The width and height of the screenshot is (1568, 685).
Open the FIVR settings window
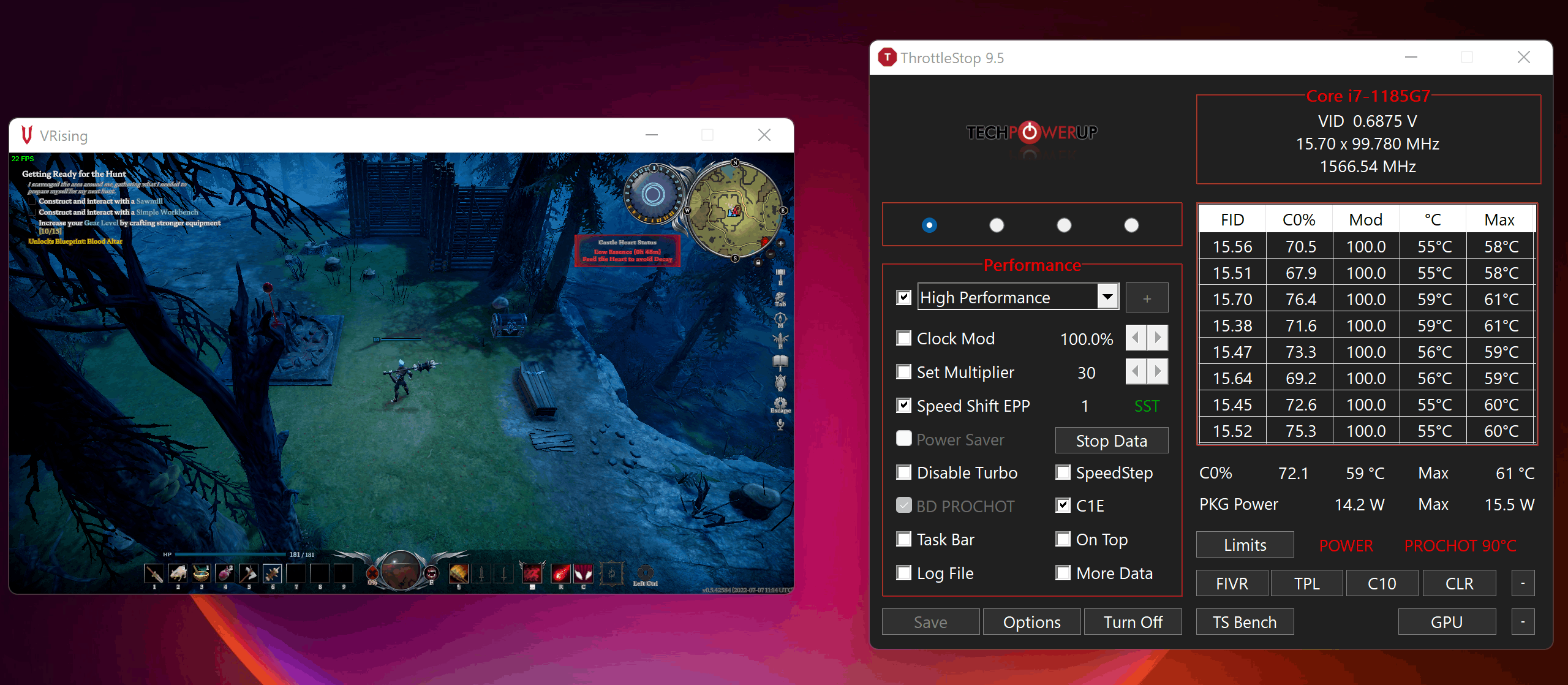click(1232, 583)
